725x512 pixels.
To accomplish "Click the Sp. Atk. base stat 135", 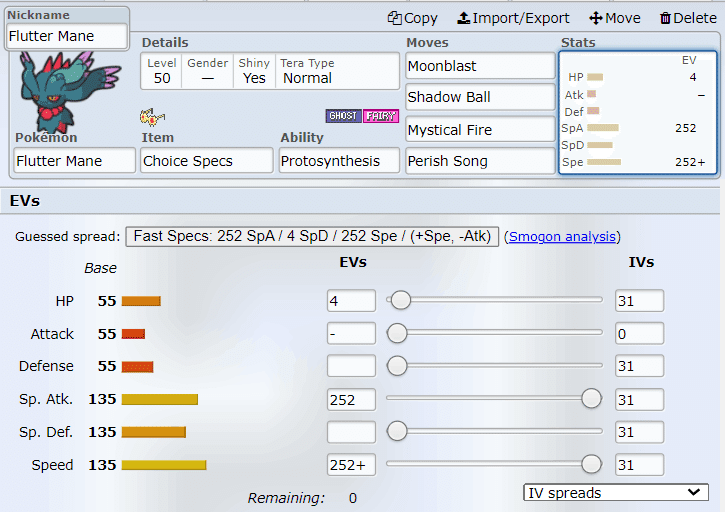I will pyautogui.click(x=102, y=399).
